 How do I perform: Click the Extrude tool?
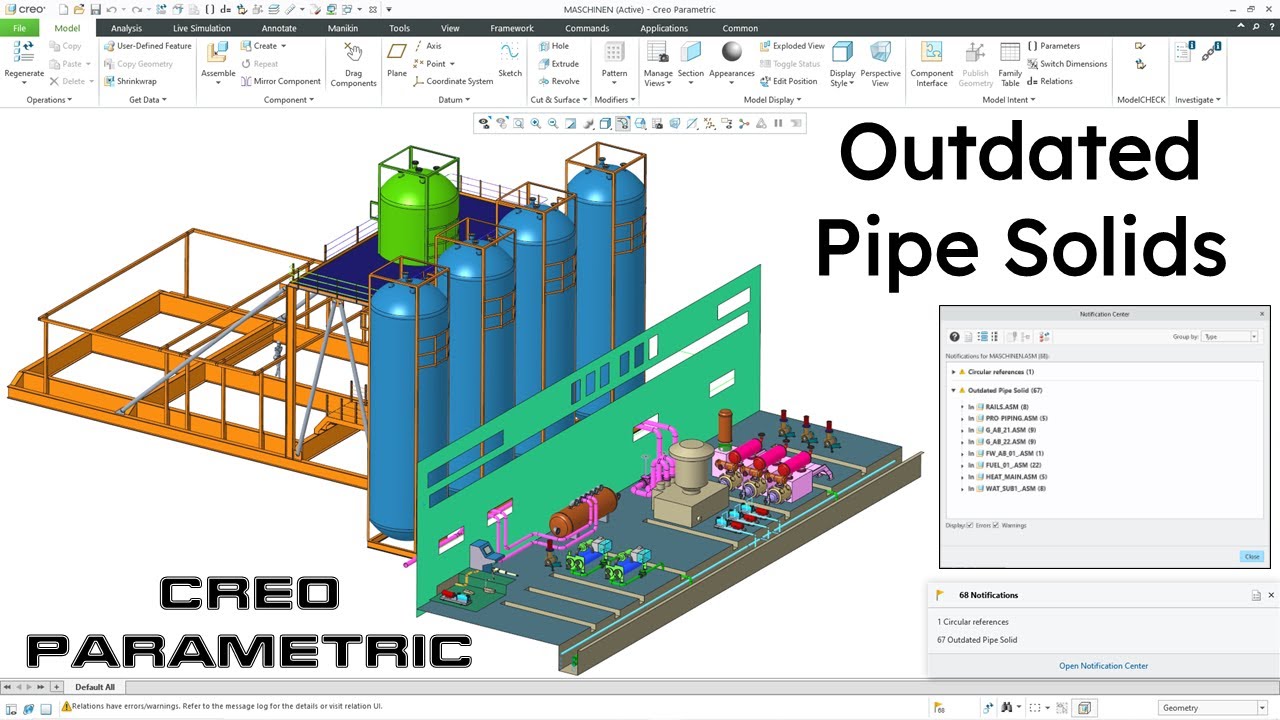tap(558, 64)
